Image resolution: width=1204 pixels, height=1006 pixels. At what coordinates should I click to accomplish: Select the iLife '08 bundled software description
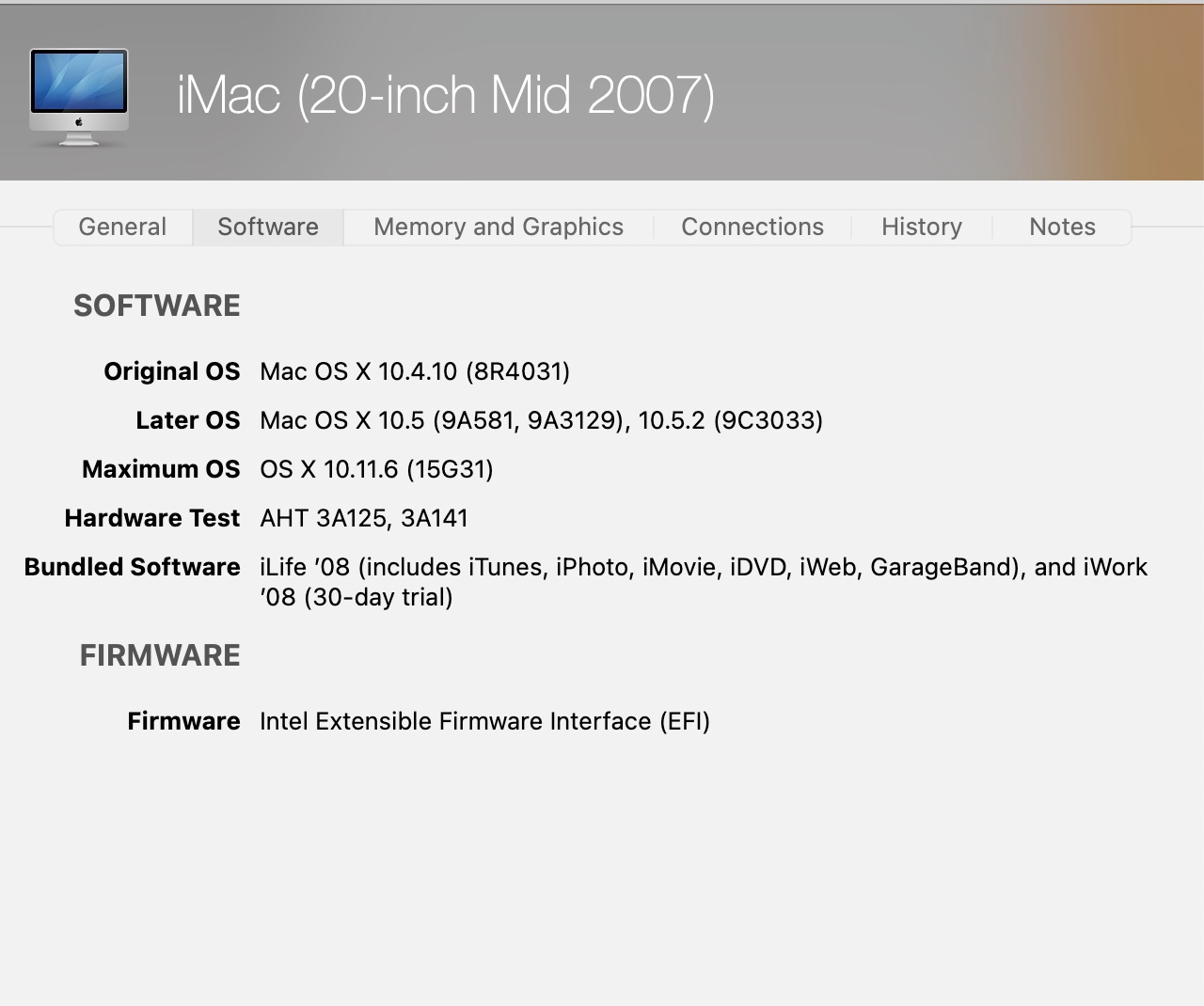[704, 582]
